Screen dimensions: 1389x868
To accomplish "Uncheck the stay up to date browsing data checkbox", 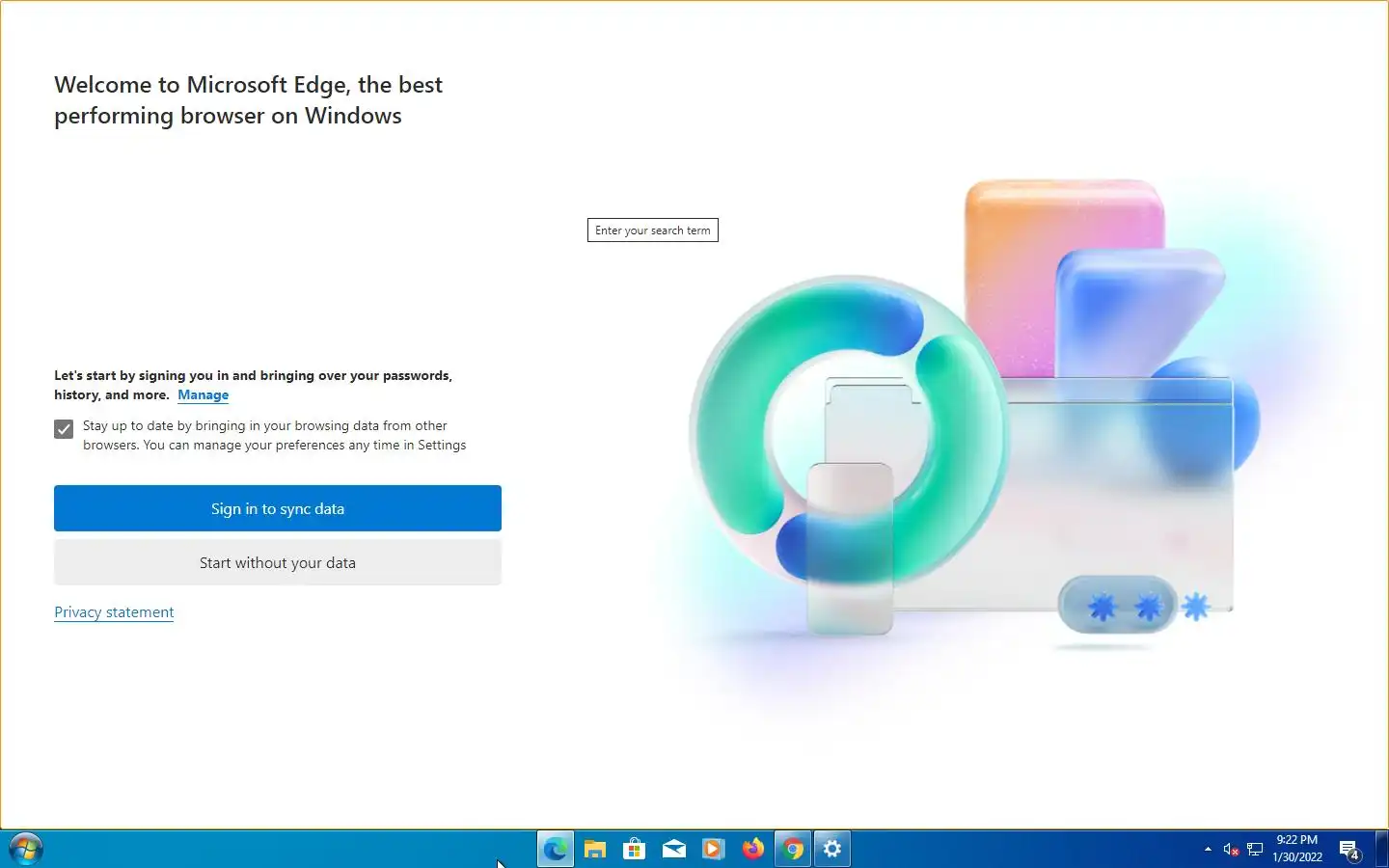I will 64,429.
